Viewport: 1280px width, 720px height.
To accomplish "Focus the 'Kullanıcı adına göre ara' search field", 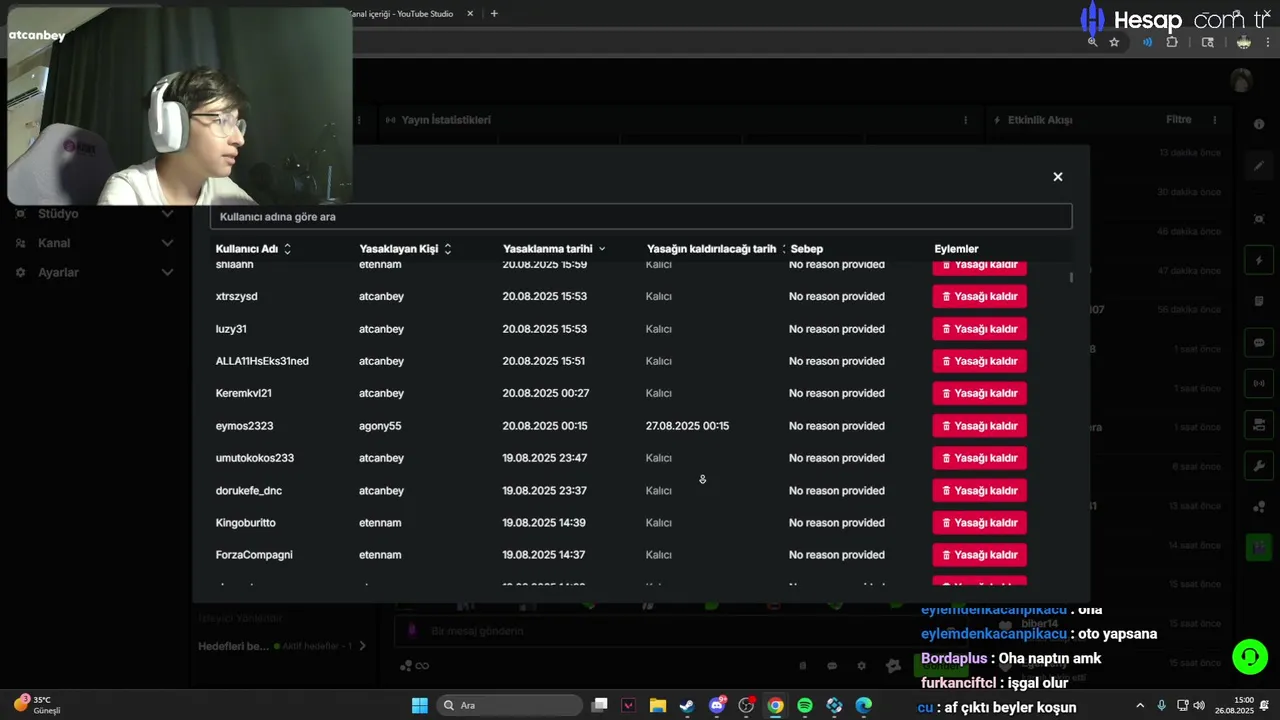I will (x=641, y=216).
